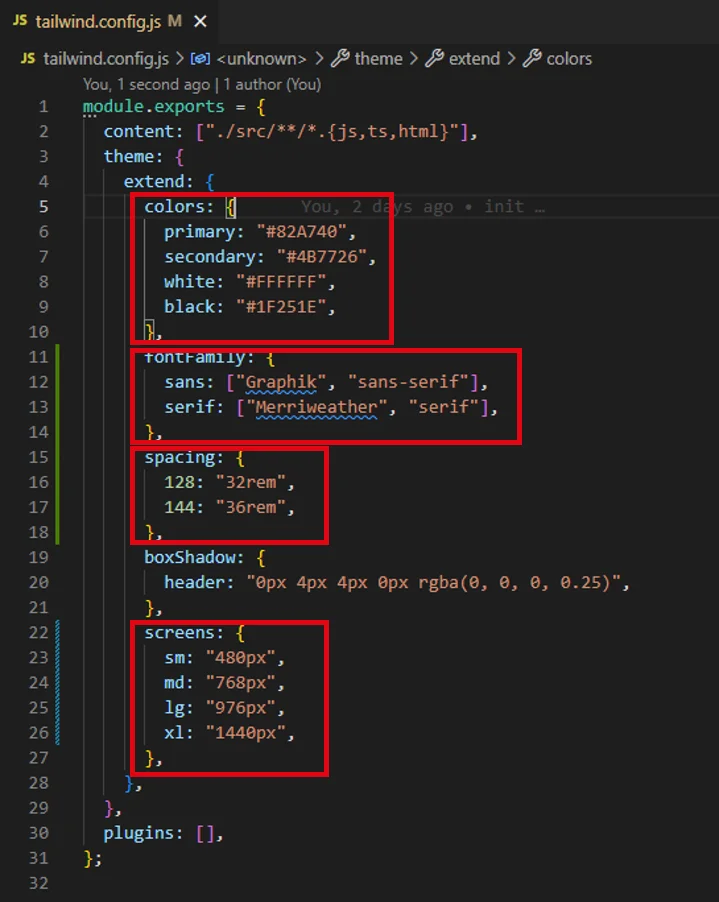Screen dimensions: 719x902
Task: Click the black color value "#1F251E"
Action: 281,307
